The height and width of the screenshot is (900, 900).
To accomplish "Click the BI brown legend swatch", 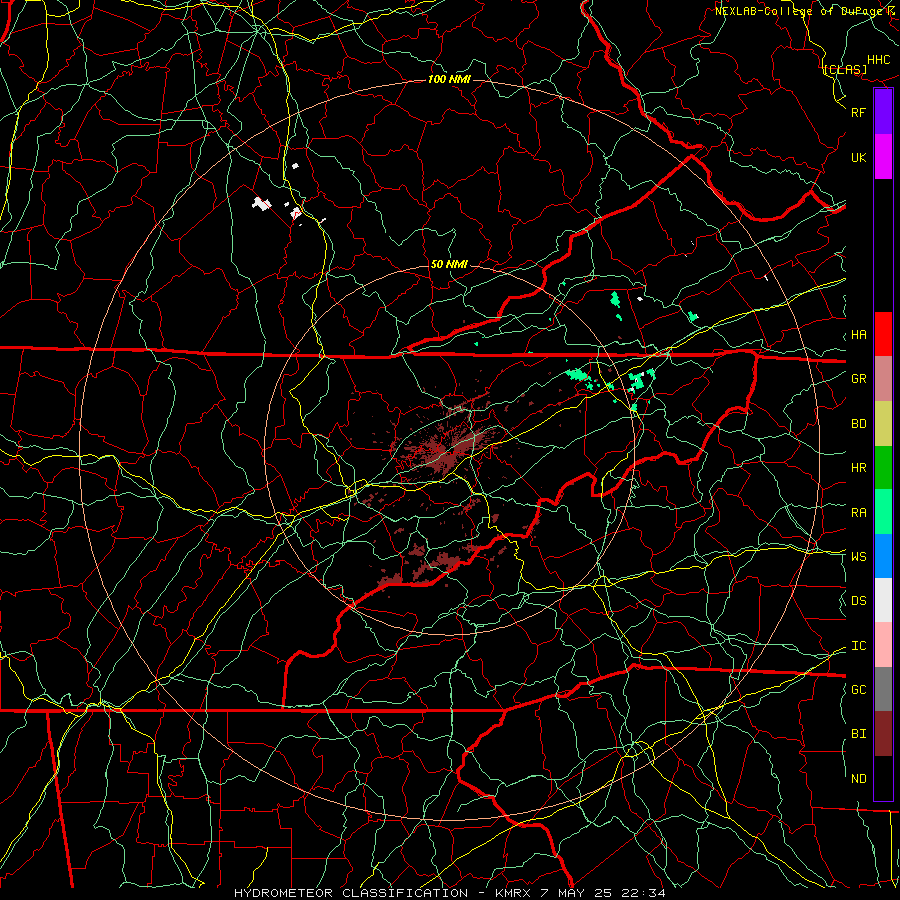I will [883, 734].
